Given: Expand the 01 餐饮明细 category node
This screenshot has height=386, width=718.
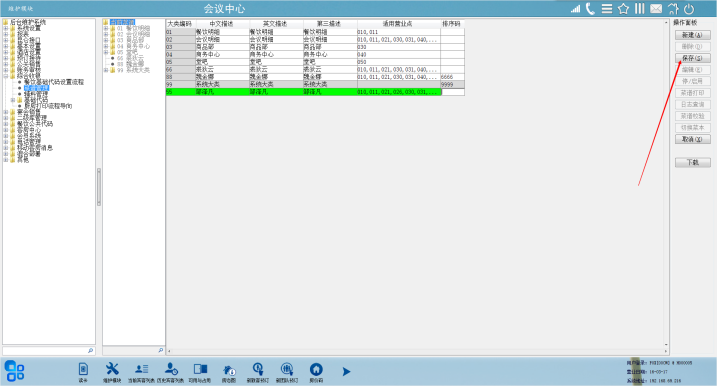Looking at the screenshot, I should (x=106, y=28).
